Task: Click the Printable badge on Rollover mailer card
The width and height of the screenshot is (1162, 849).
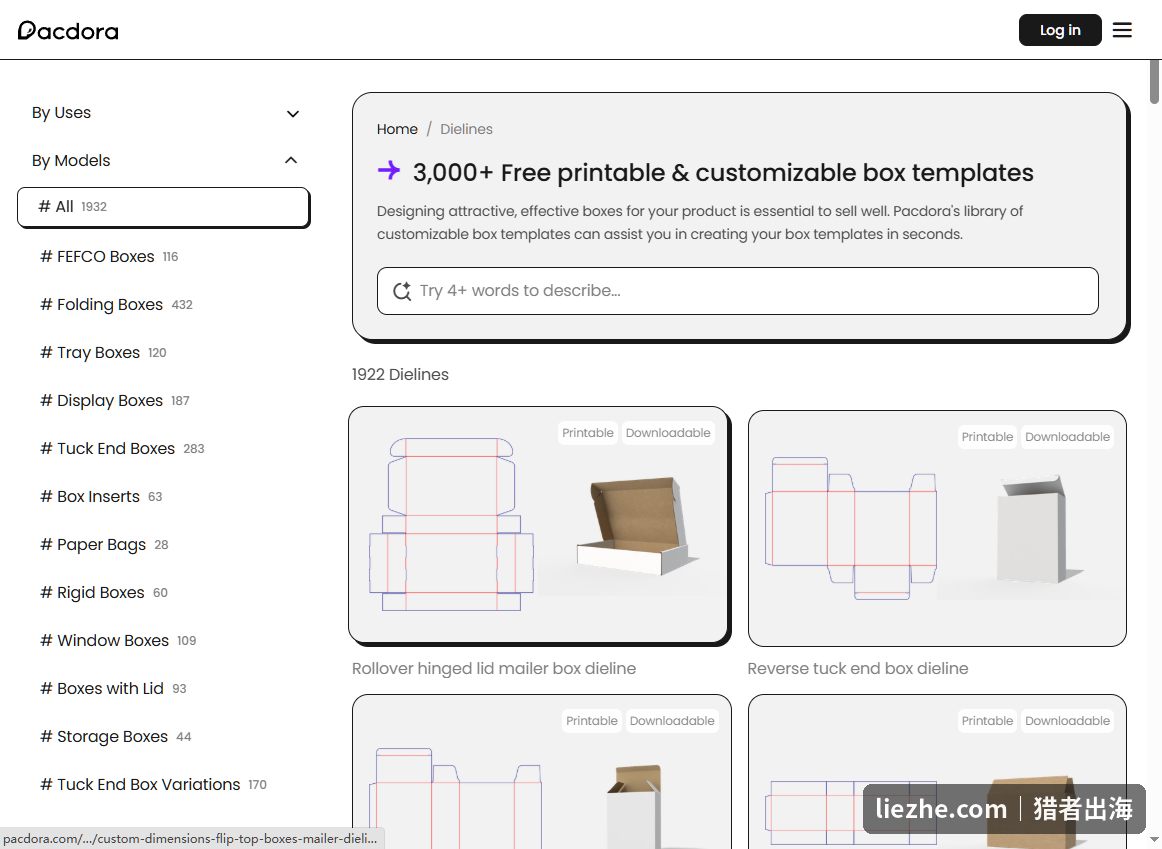Action: tap(588, 433)
